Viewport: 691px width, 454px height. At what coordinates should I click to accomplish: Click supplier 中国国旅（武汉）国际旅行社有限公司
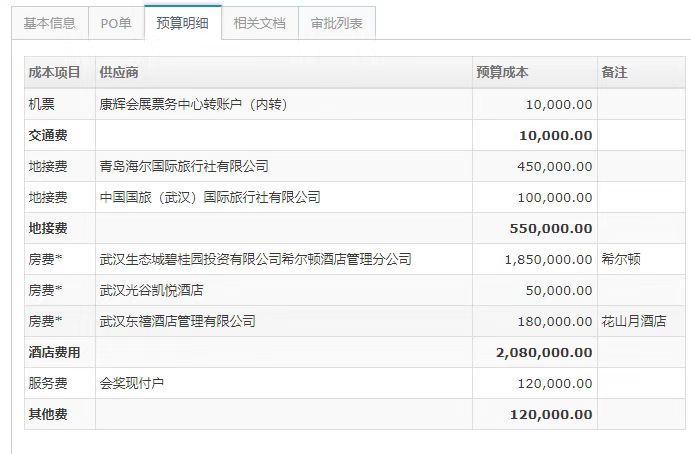click(x=210, y=197)
